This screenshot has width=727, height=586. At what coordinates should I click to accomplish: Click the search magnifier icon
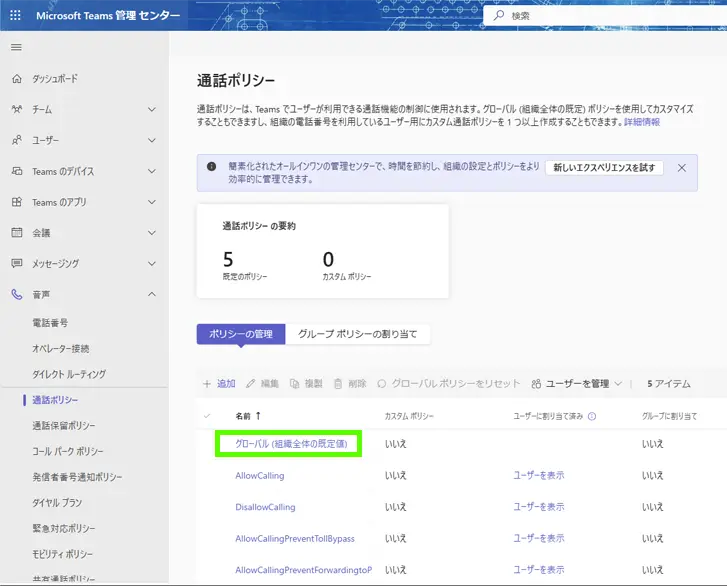click(x=499, y=15)
